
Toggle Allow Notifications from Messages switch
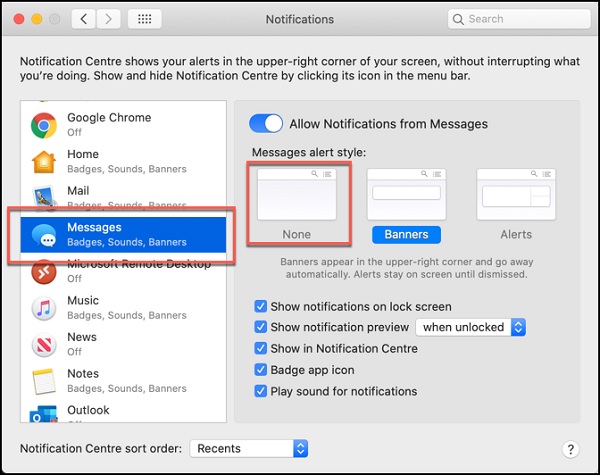click(266, 124)
